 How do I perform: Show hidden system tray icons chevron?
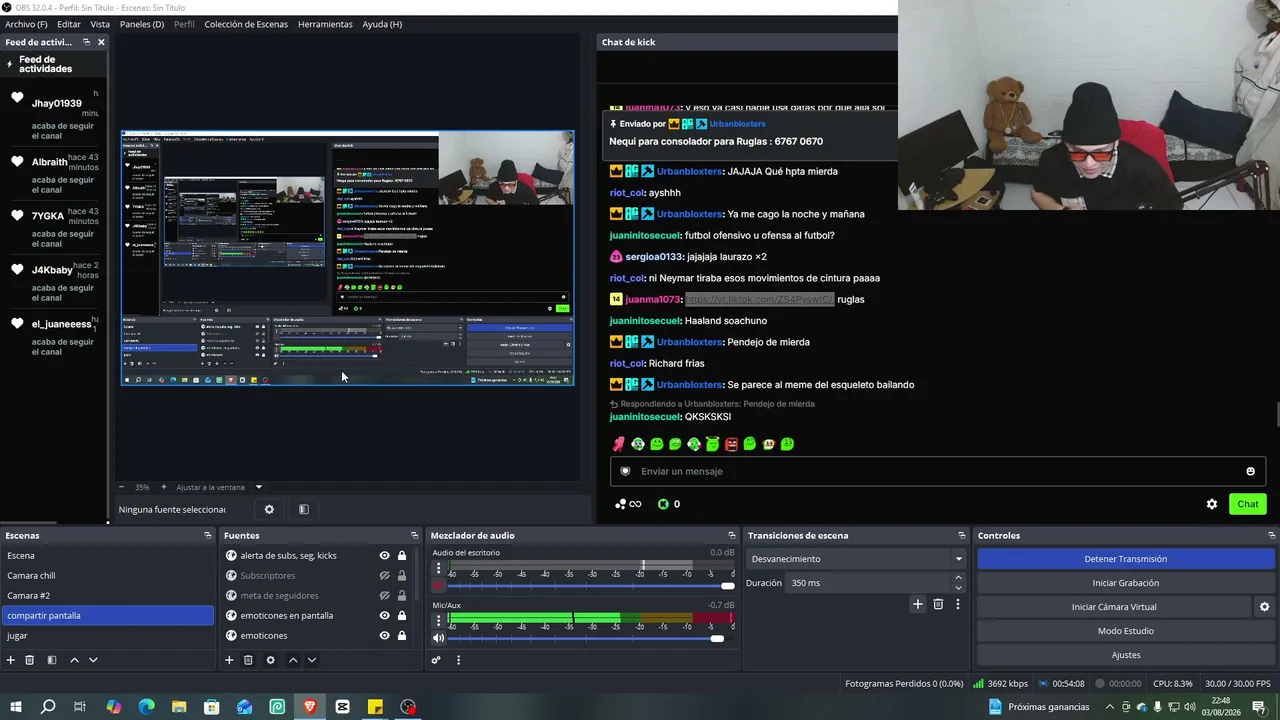[1109, 707]
